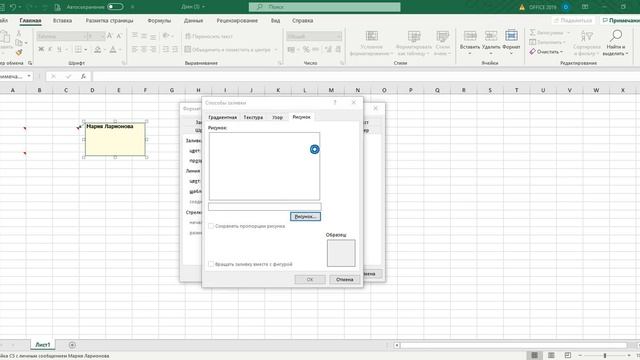This screenshot has height=360, width=640.
Task: Switch to Normal view in status bar
Action: pos(534,355)
